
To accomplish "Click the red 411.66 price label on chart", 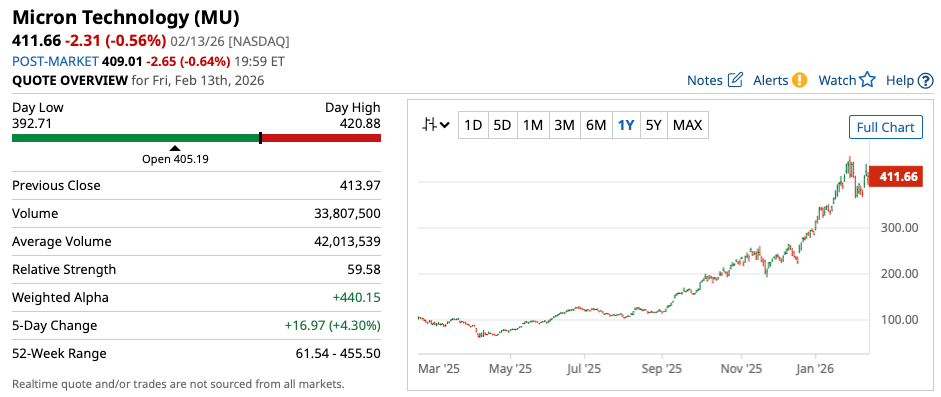I will (x=896, y=177).
